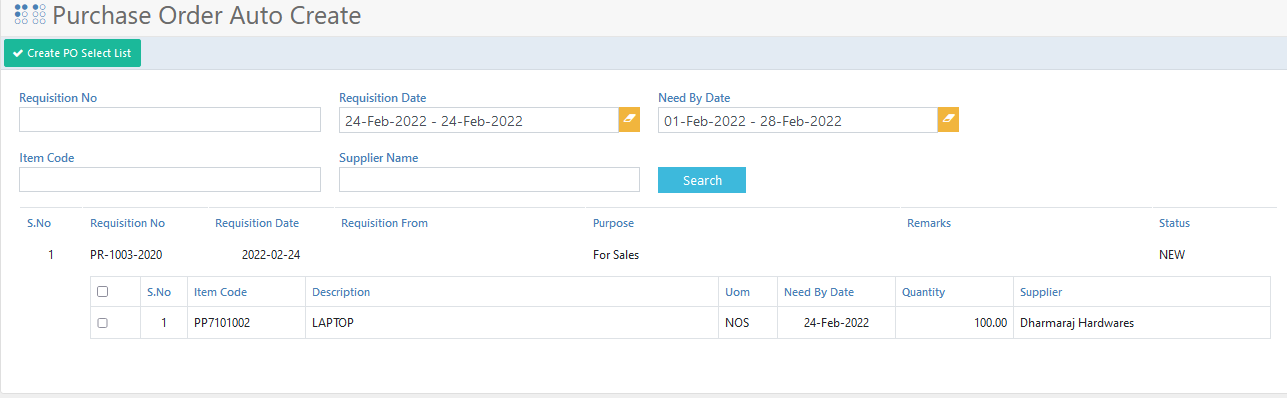Click the Status column header
The width and height of the screenshot is (1287, 398).
1174,223
